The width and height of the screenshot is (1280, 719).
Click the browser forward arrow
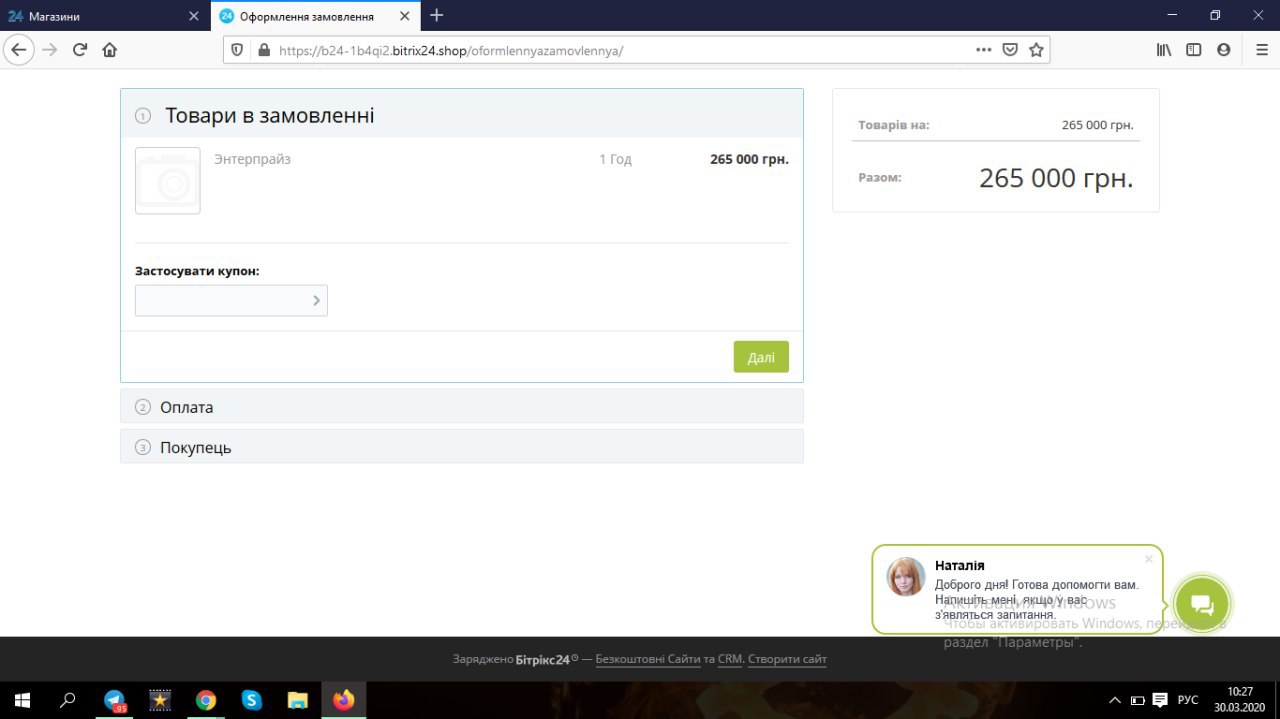(50, 50)
